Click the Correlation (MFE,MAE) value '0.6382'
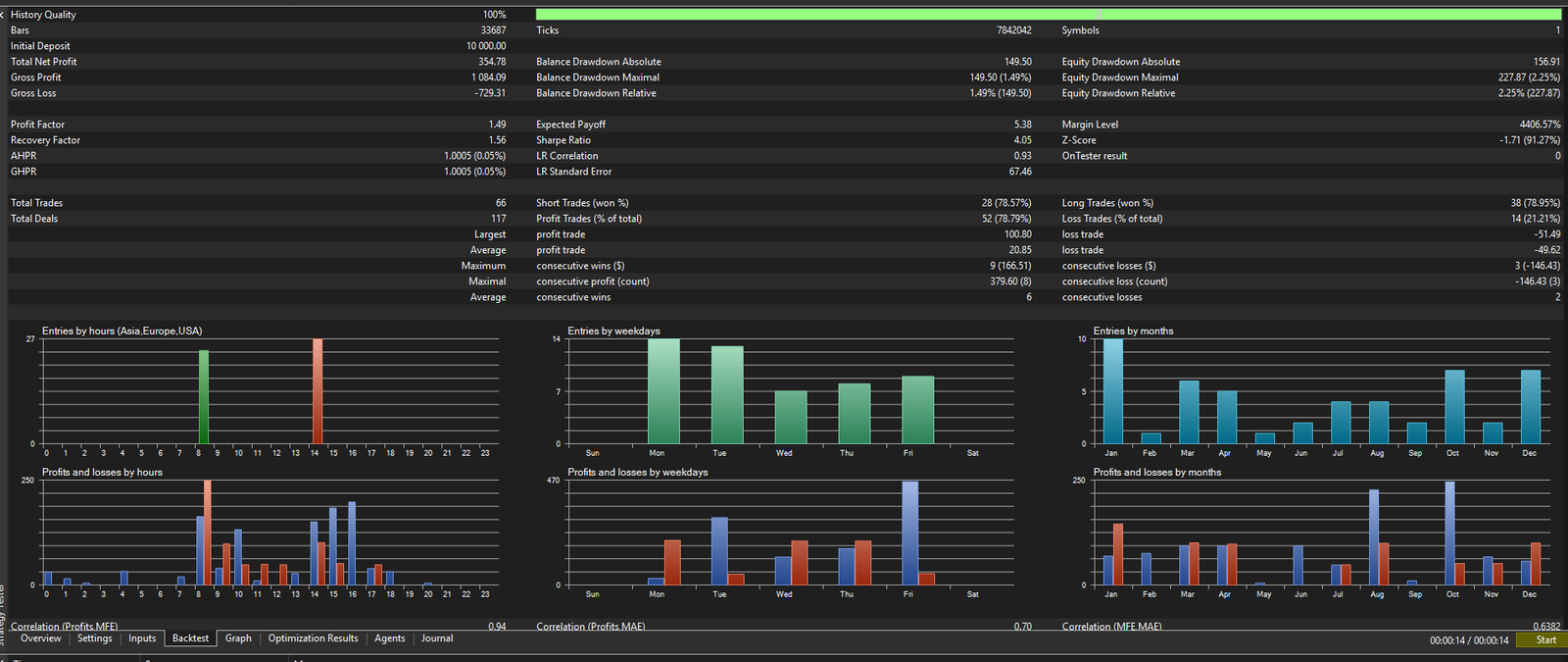 pos(1546,626)
